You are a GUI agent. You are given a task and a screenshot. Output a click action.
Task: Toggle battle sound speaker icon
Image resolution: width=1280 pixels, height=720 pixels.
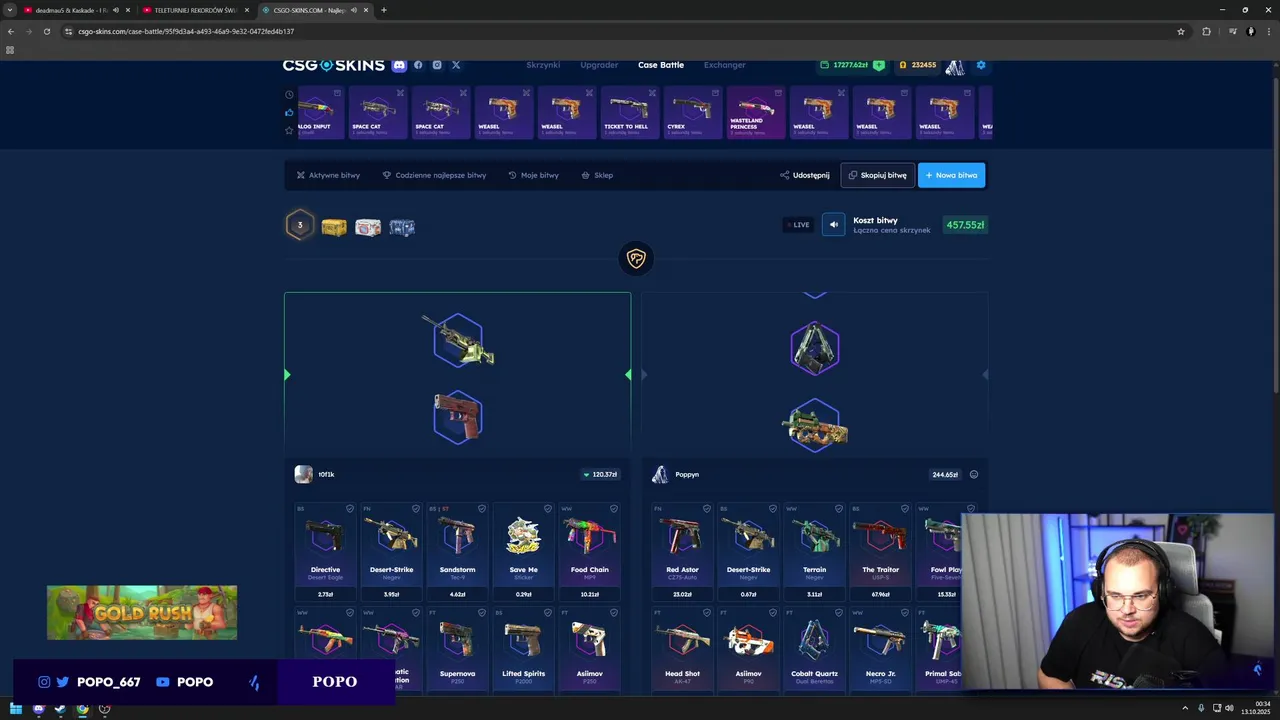click(833, 225)
